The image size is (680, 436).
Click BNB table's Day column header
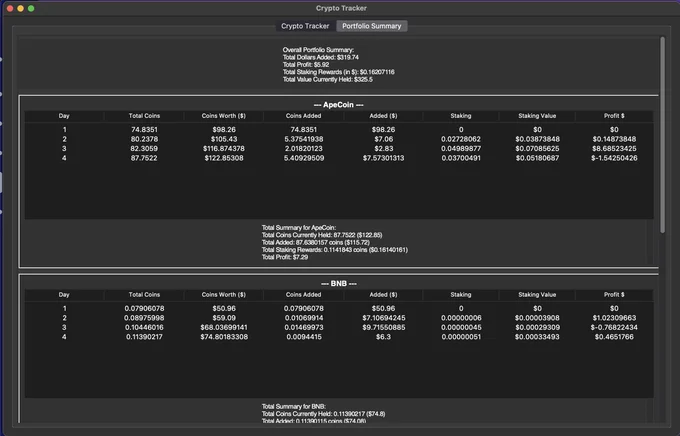coord(64,295)
